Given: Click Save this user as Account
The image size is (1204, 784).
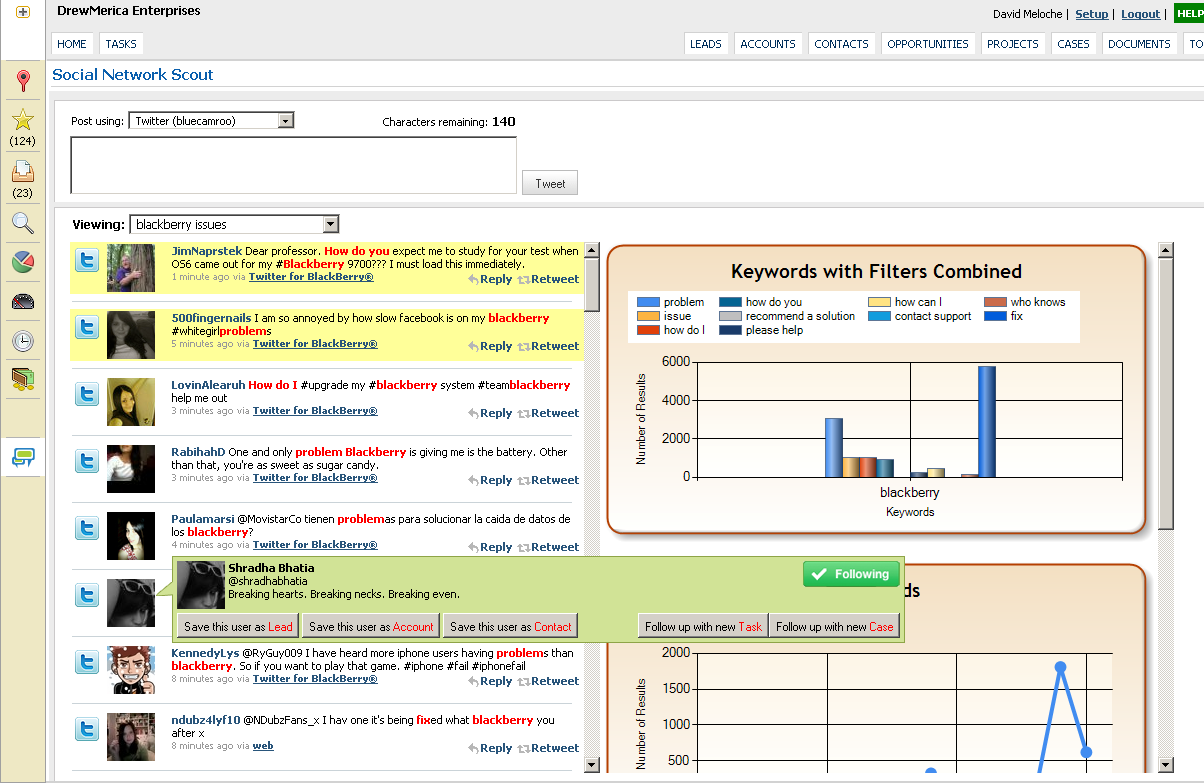Looking at the screenshot, I should click(371, 627).
